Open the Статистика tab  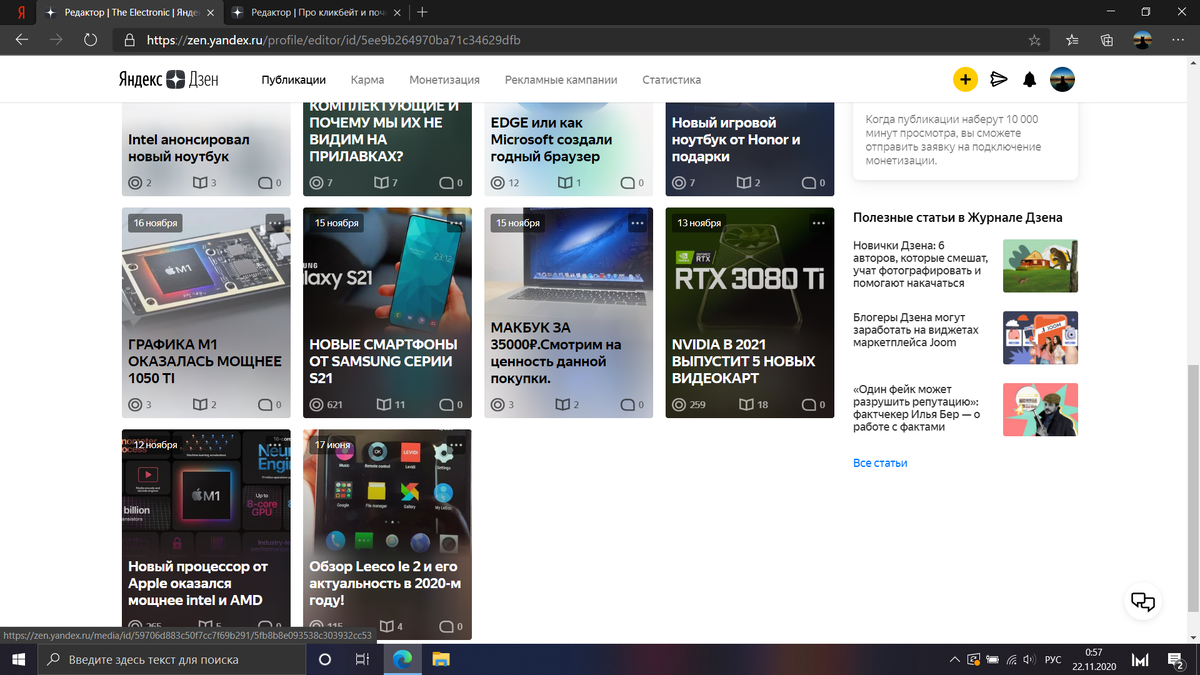point(671,80)
